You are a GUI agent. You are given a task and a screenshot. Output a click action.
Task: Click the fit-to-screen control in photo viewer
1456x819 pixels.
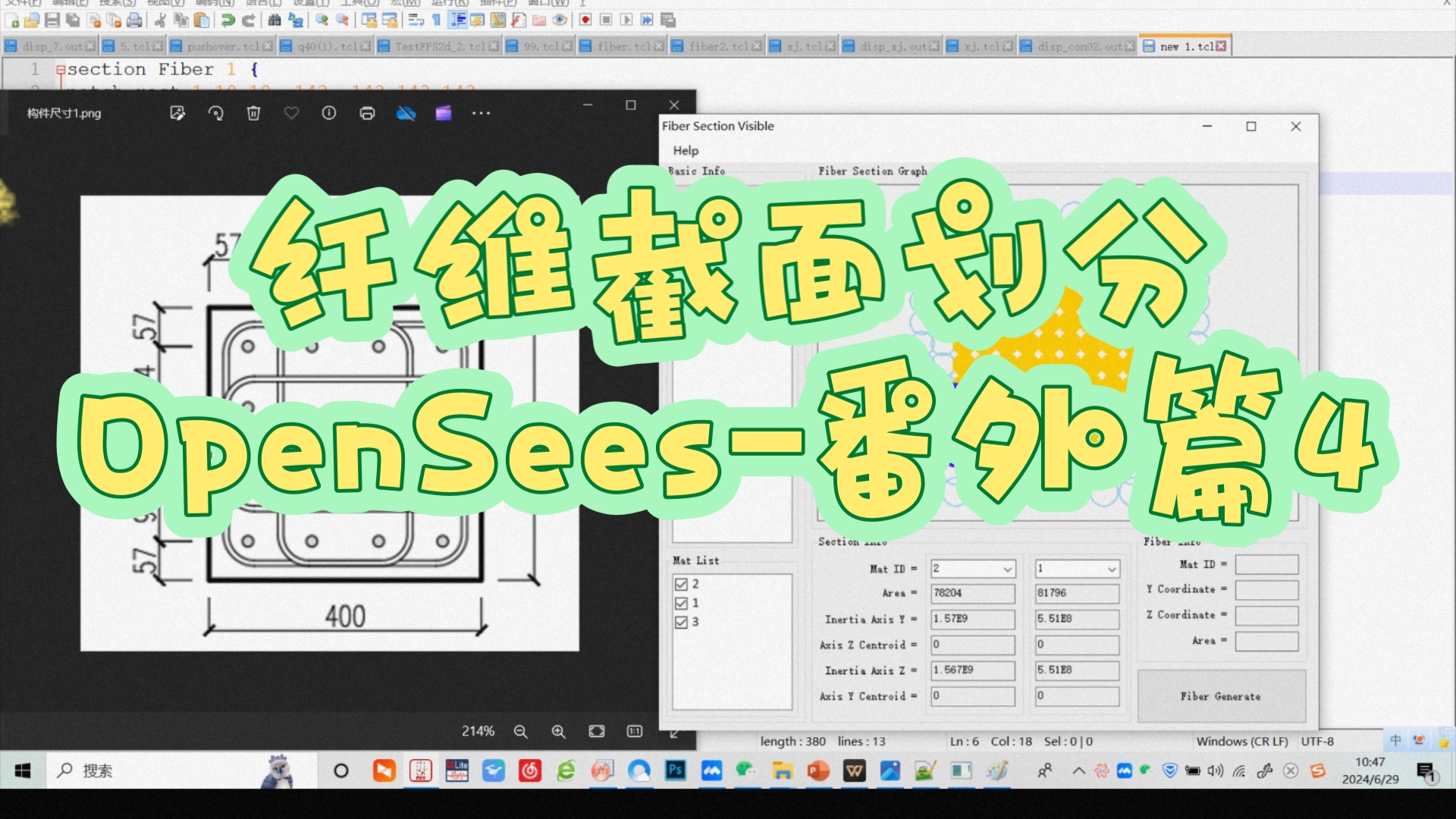pos(596,731)
